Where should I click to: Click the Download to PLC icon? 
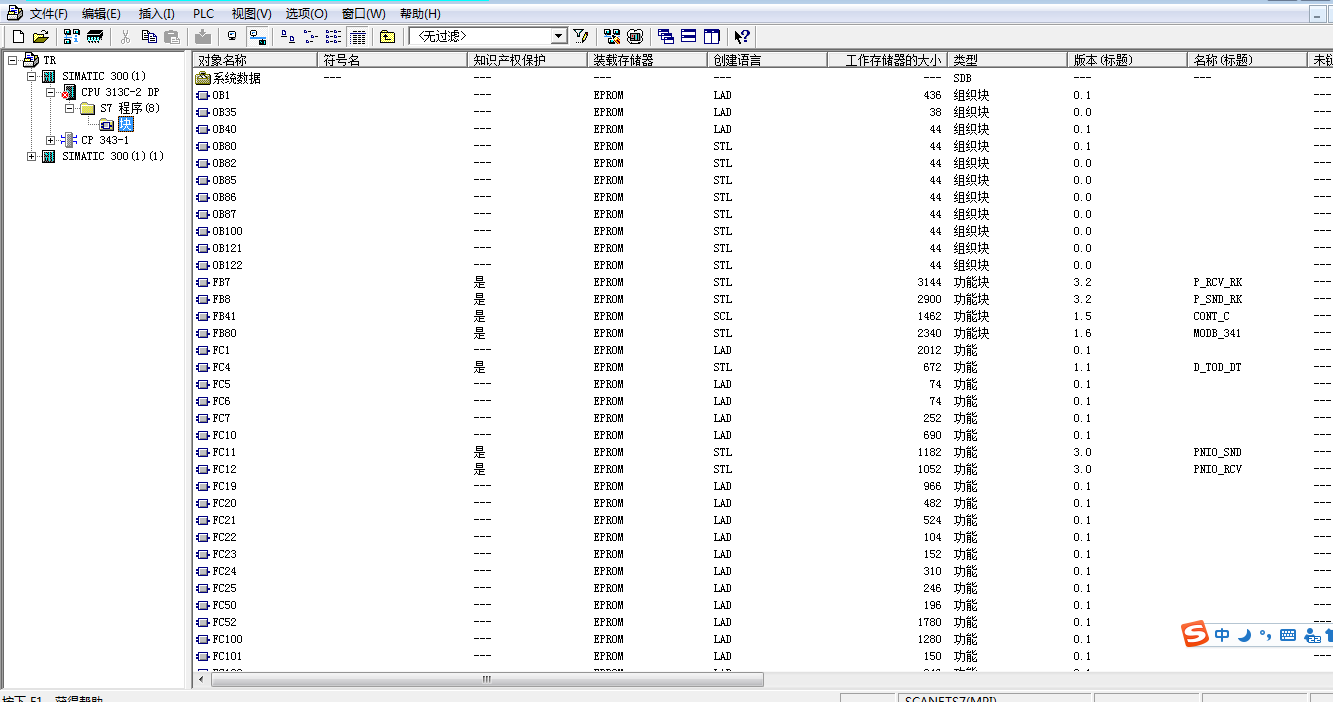click(x=203, y=36)
